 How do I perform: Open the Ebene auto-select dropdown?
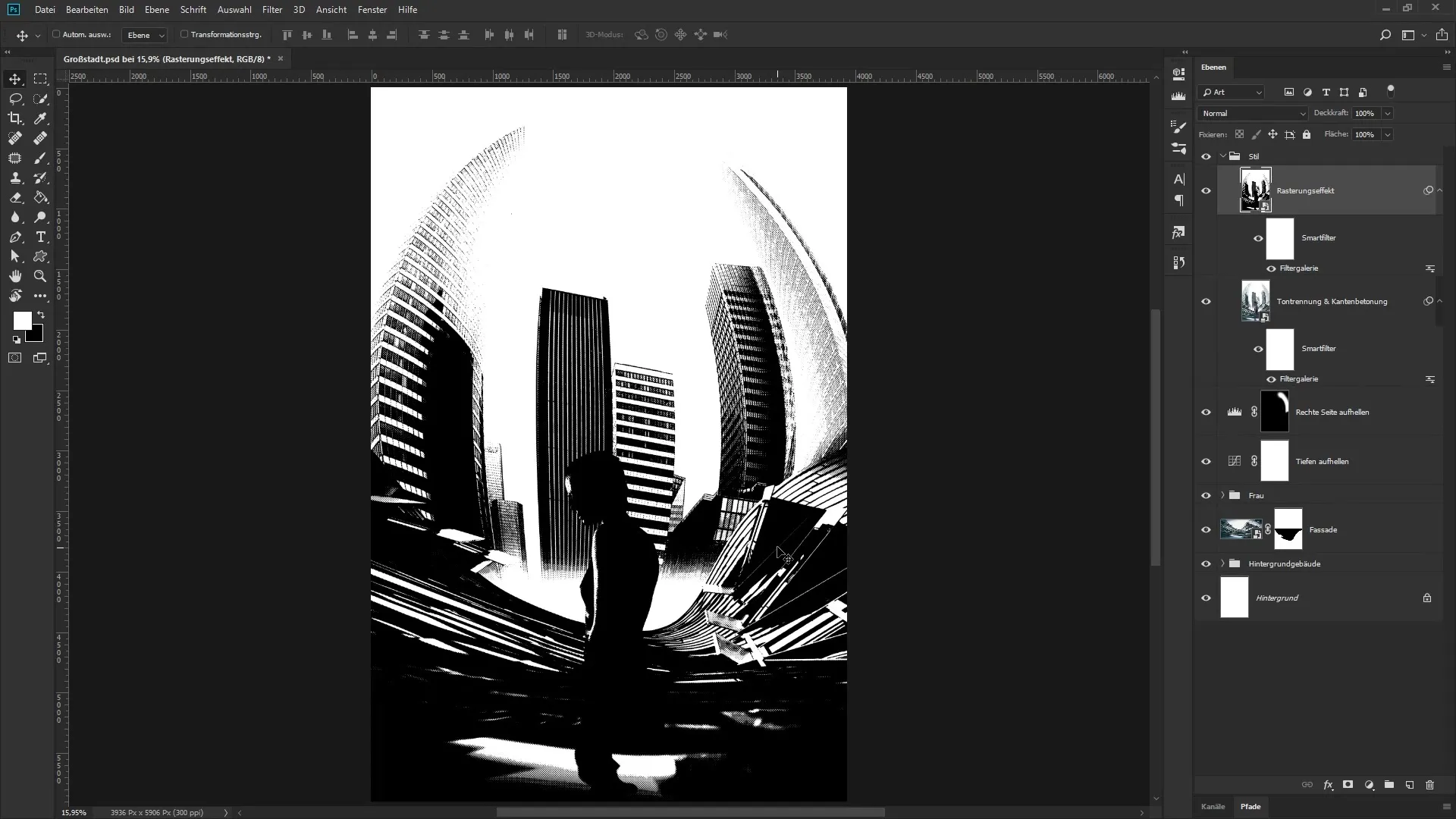(144, 35)
